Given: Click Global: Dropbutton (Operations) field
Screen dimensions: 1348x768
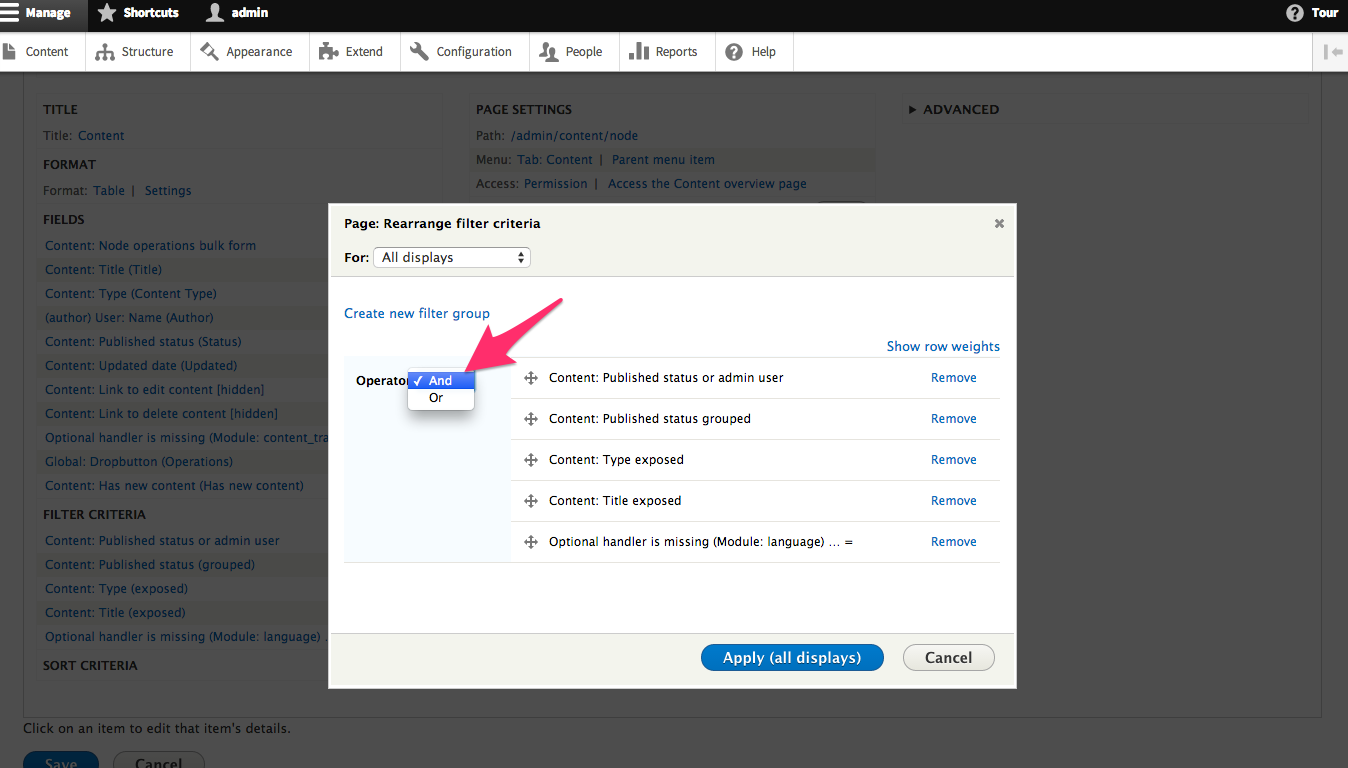Looking at the screenshot, I should point(139,462).
